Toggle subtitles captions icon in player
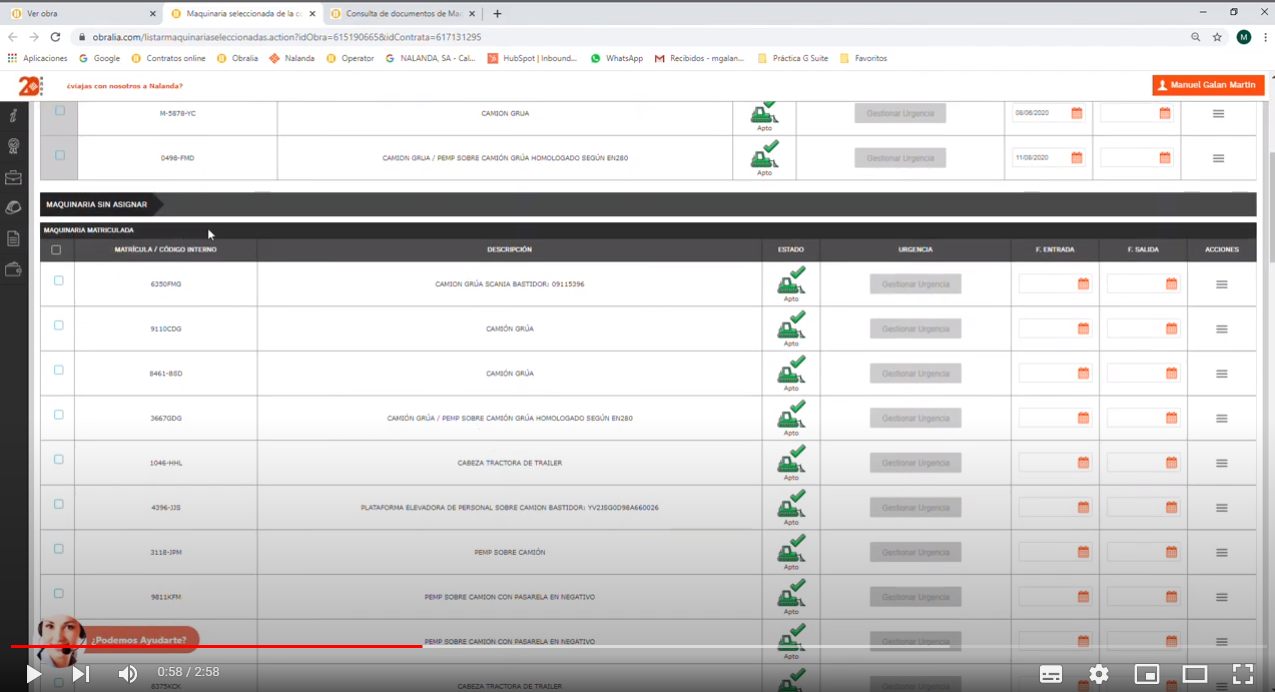Viewport: 1275px width, 692px height. coord(1051,674)
